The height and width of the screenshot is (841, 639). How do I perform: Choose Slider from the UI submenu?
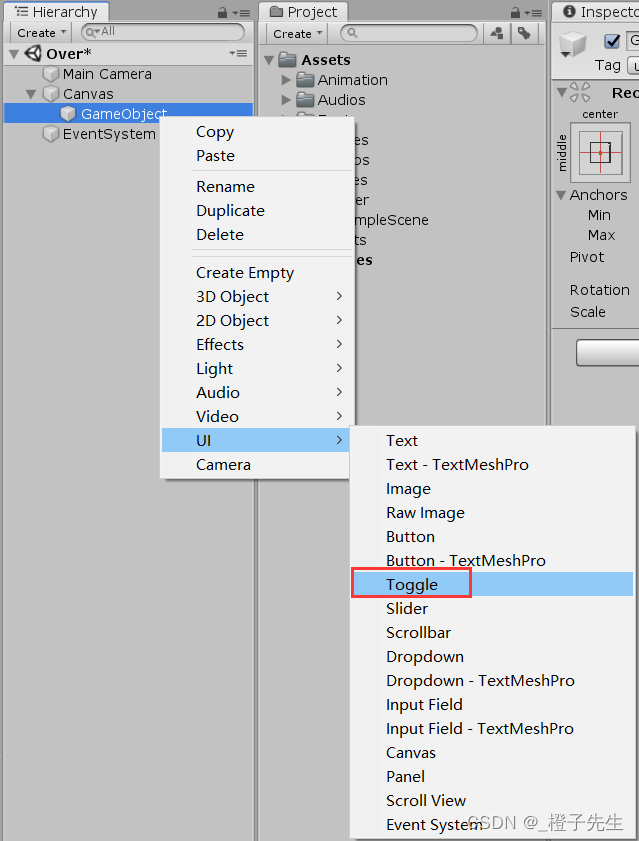(492, 608)
